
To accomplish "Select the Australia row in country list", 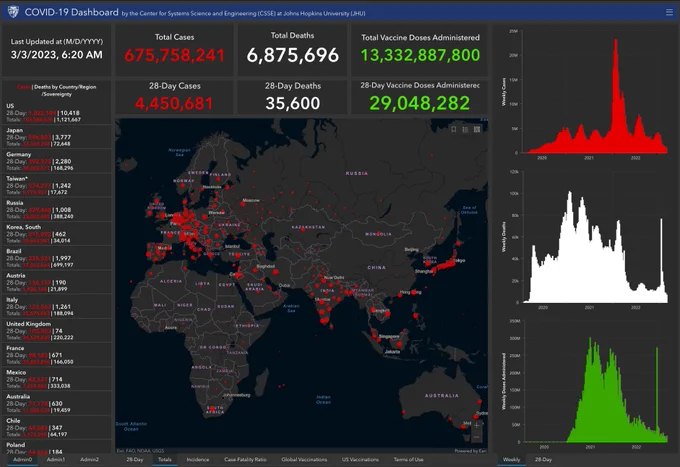I will point(57,403).
